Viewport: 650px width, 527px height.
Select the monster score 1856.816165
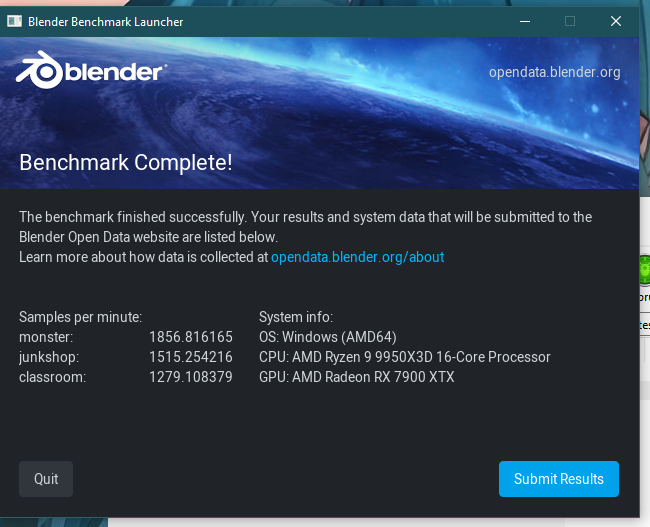tap(191, 337)
